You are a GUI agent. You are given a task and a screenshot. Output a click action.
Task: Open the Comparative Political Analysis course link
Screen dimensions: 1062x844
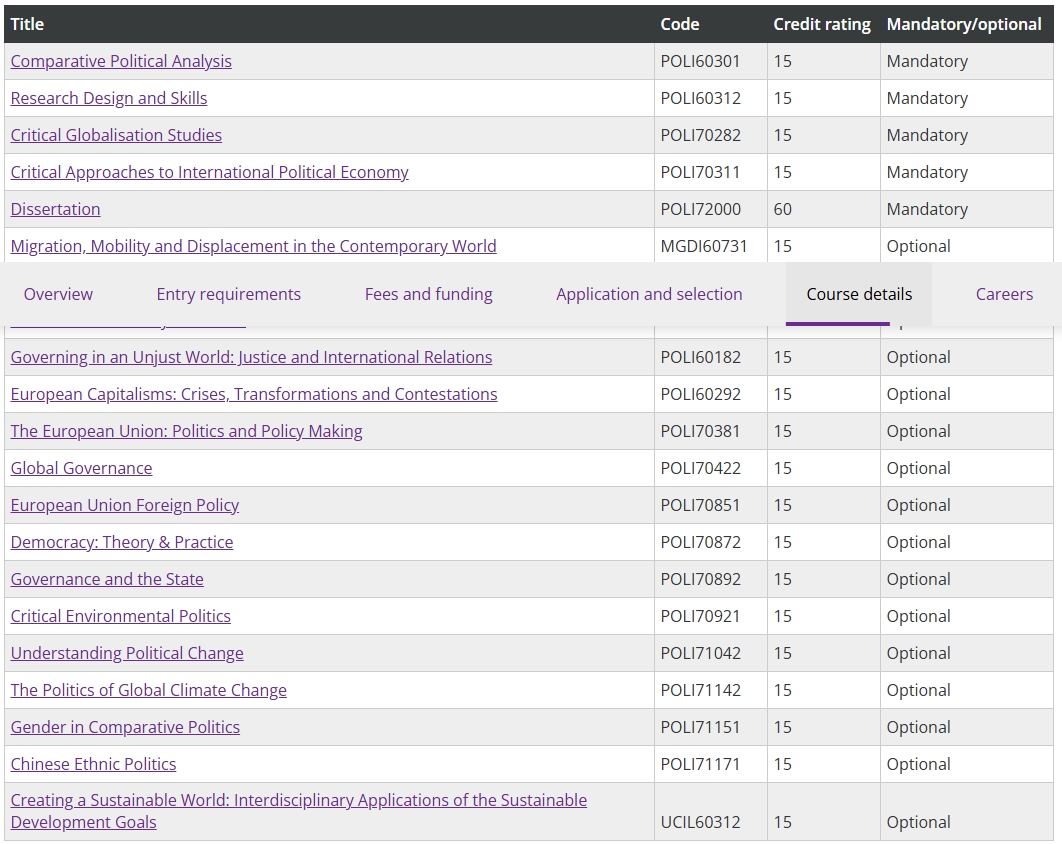pos(121,61)
